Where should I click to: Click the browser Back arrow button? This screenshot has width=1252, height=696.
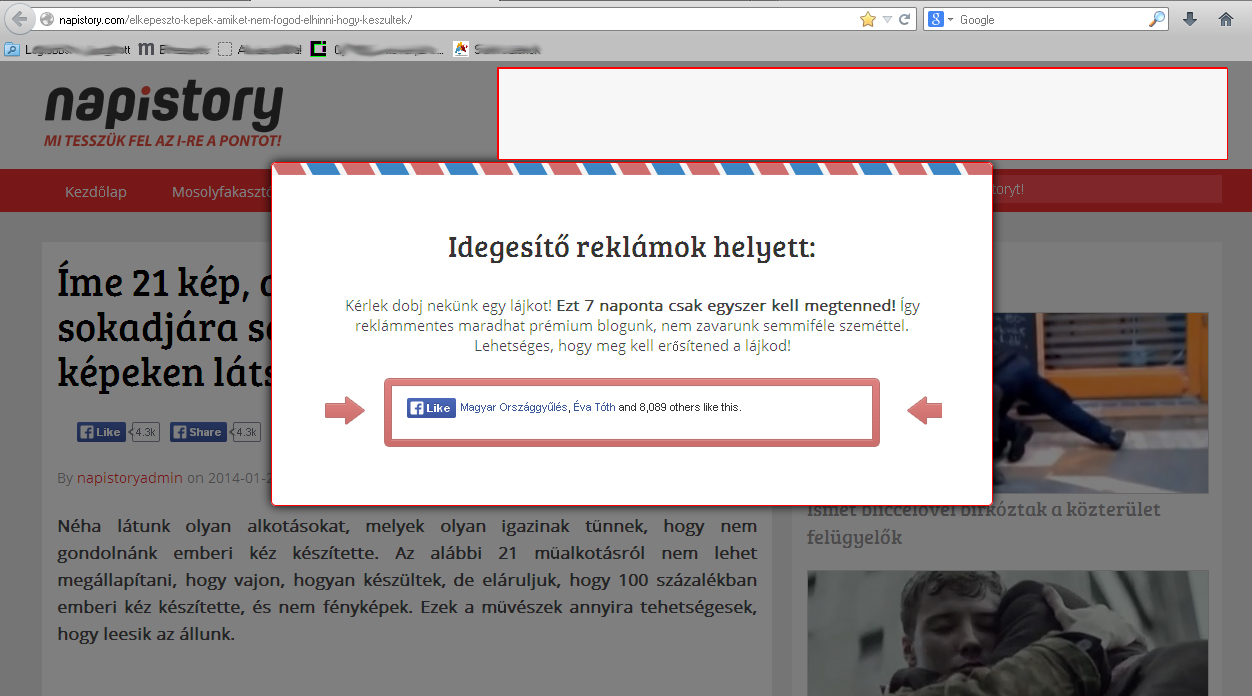point(19,19)
